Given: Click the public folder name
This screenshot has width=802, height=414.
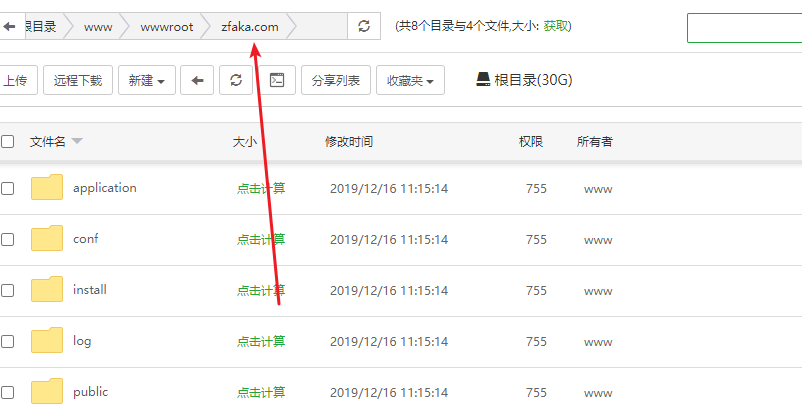Looking at the screenshot, I should [91, 392].
